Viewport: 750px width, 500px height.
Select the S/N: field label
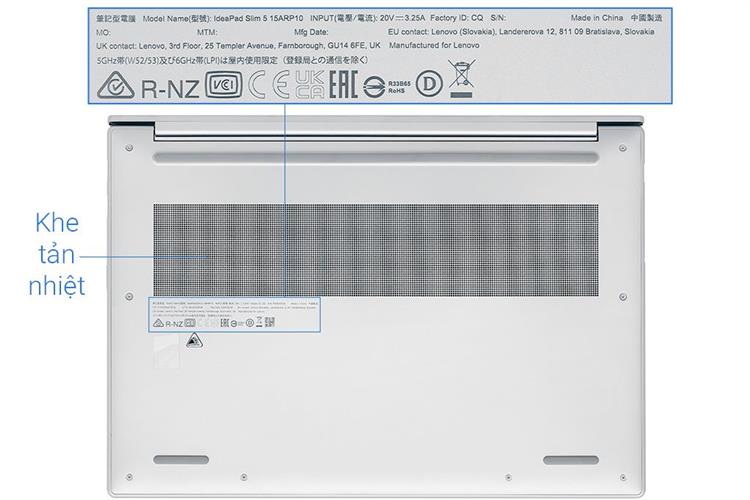coord(498,18)
